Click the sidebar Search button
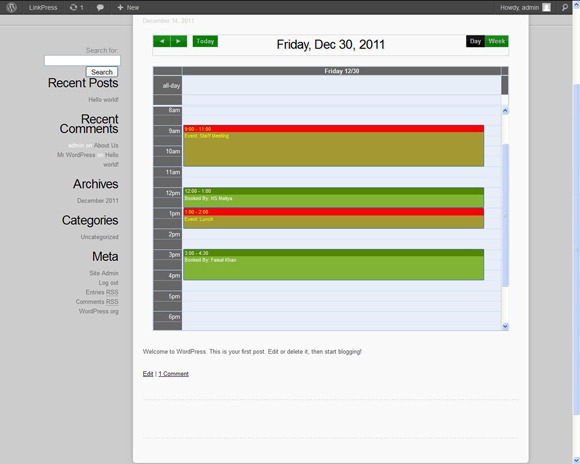The height and width of the screenshot is (464, 580). [x=102, y=72]
